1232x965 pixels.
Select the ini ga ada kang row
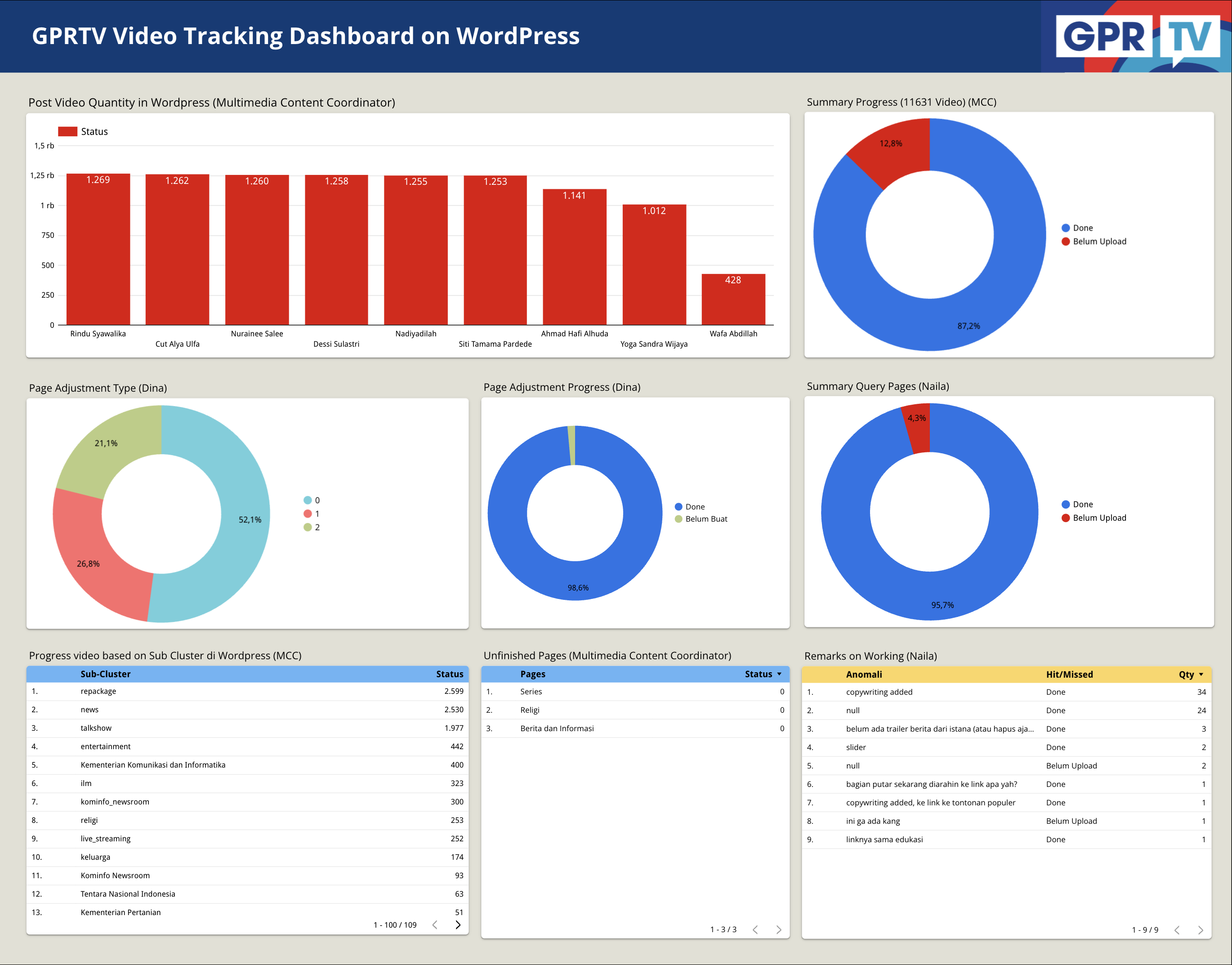pyautogui.click(x=1007, y=821)
